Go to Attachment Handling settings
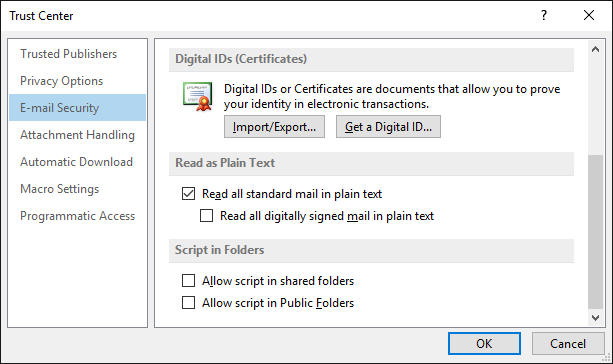Screen dimensions: 613x364 coord(77,134)
